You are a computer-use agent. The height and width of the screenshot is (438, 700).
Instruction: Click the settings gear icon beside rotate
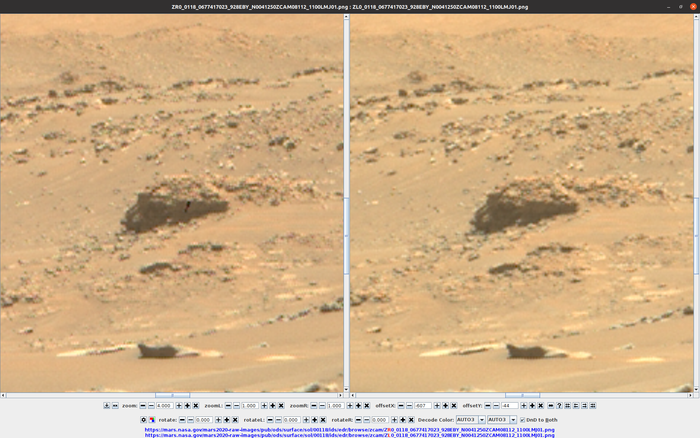click(143, 419)
